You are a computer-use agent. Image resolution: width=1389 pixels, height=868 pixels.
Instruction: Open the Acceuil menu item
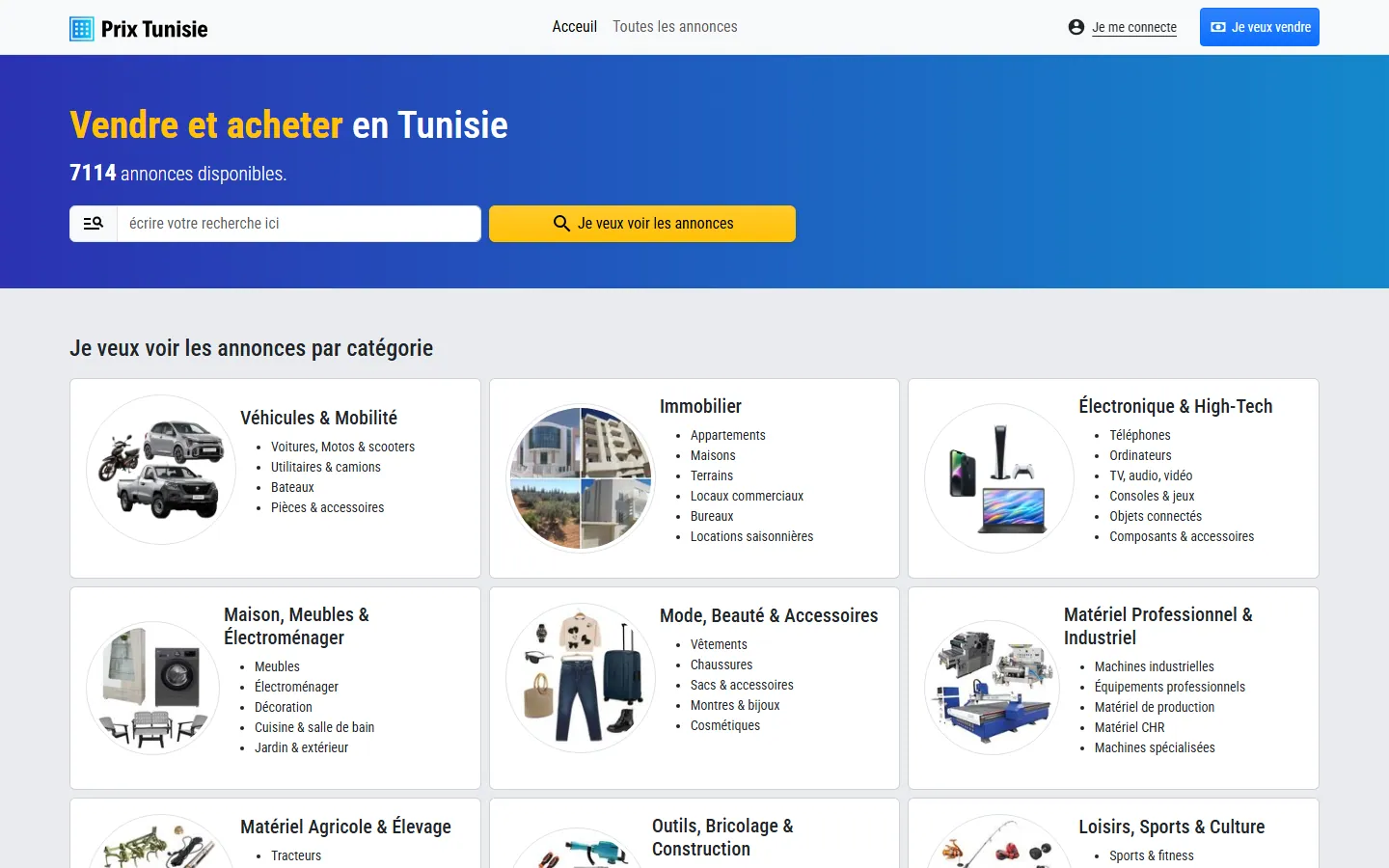pyautogui.click(x=575, y=27)
